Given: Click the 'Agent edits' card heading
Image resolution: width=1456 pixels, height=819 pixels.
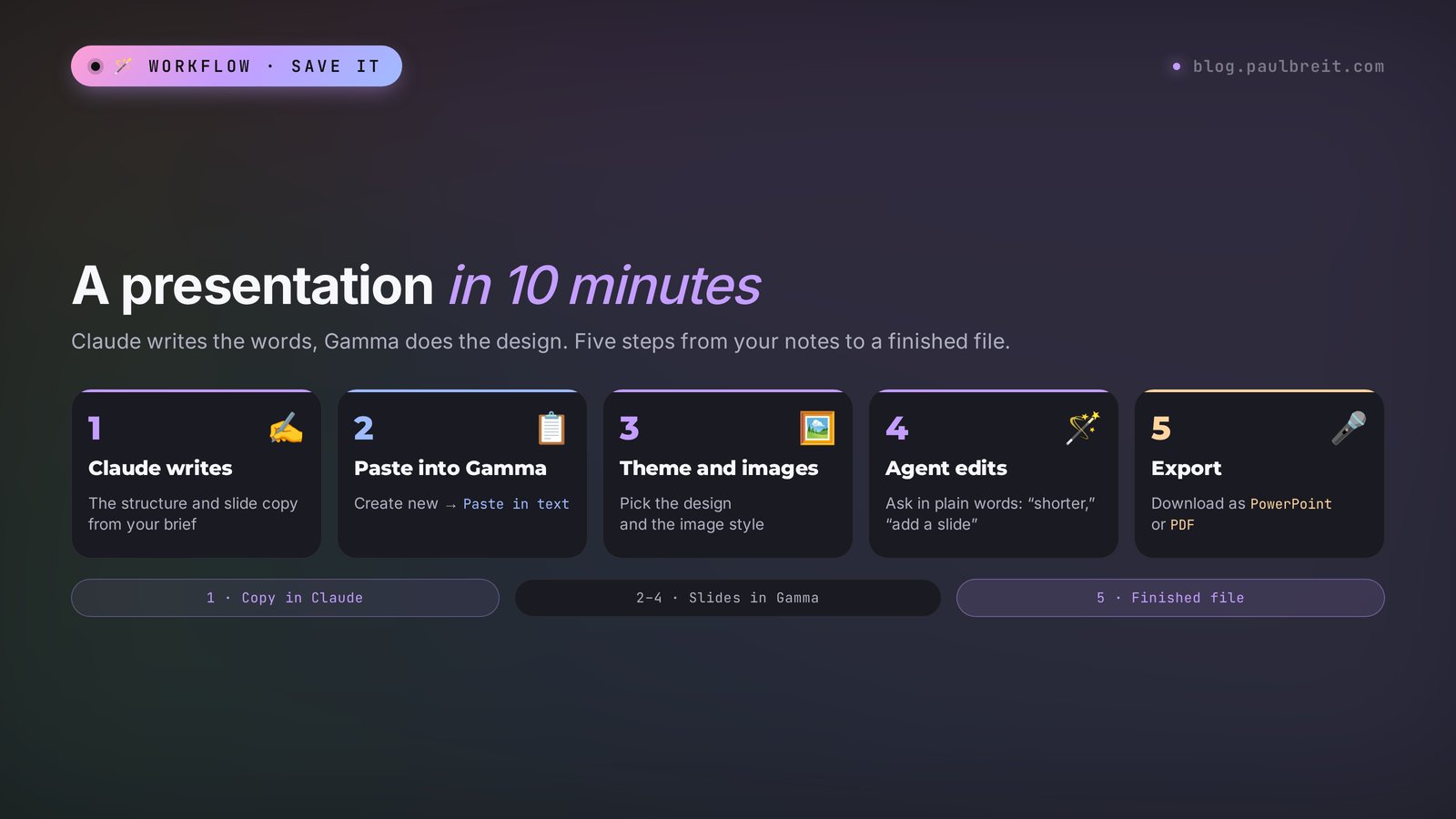Looking at the screenshot, I should click(946, 468).
